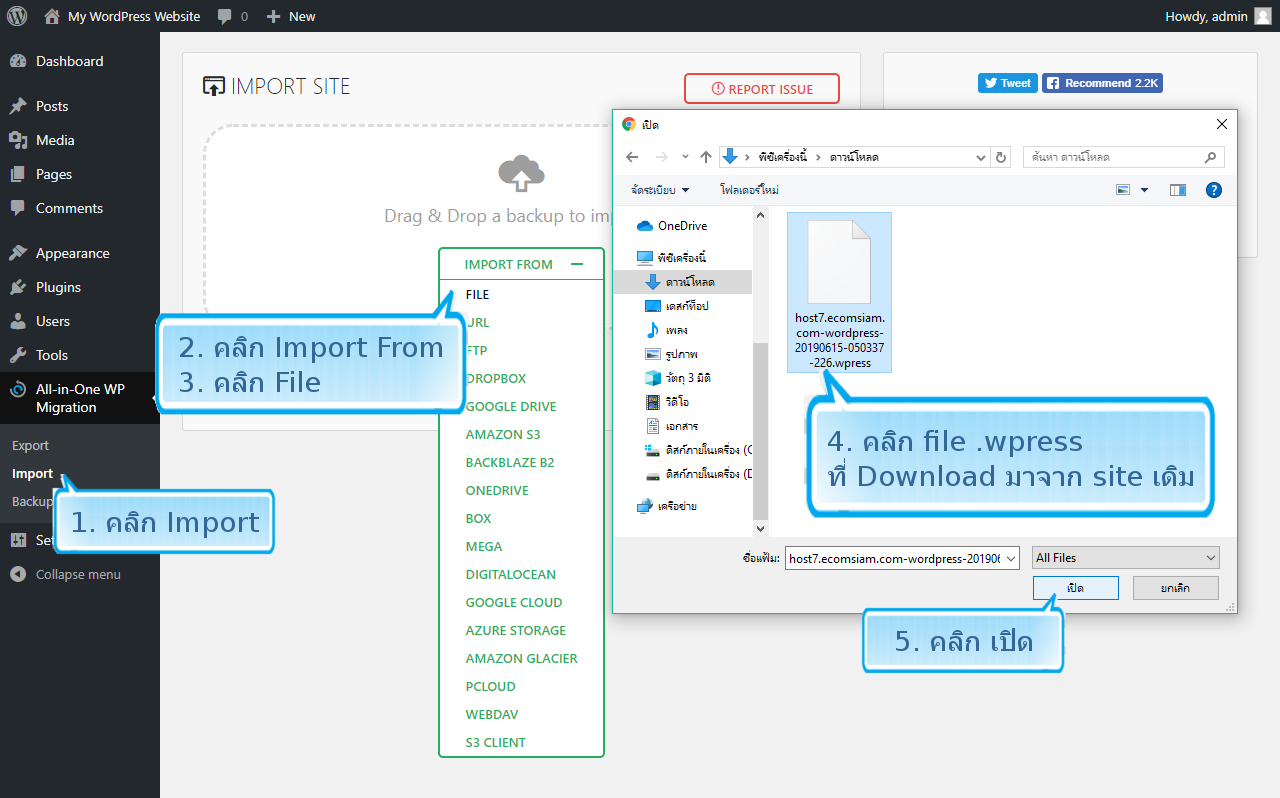Screen dimensions: 1280x798
Task: Open the view options dropdown arrow
Action: click(x=1145, y=190)
